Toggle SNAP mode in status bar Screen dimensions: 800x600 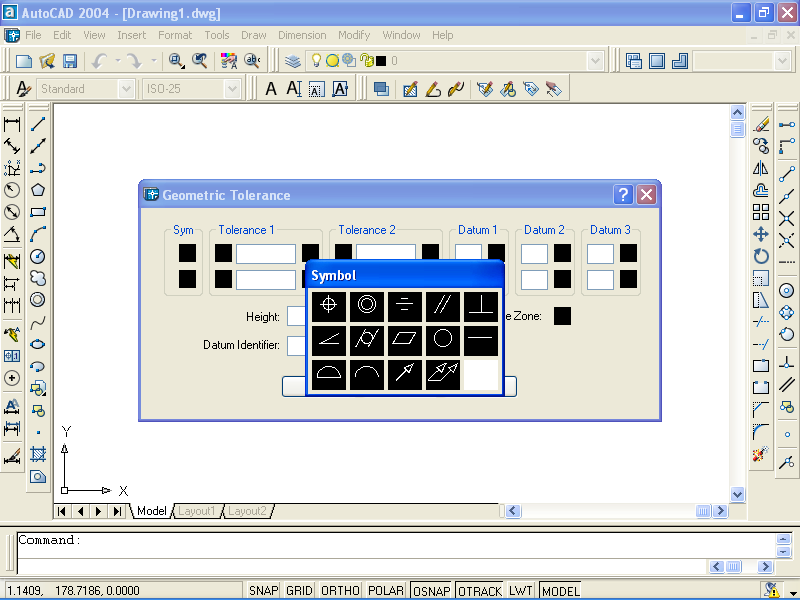[263, 591]
